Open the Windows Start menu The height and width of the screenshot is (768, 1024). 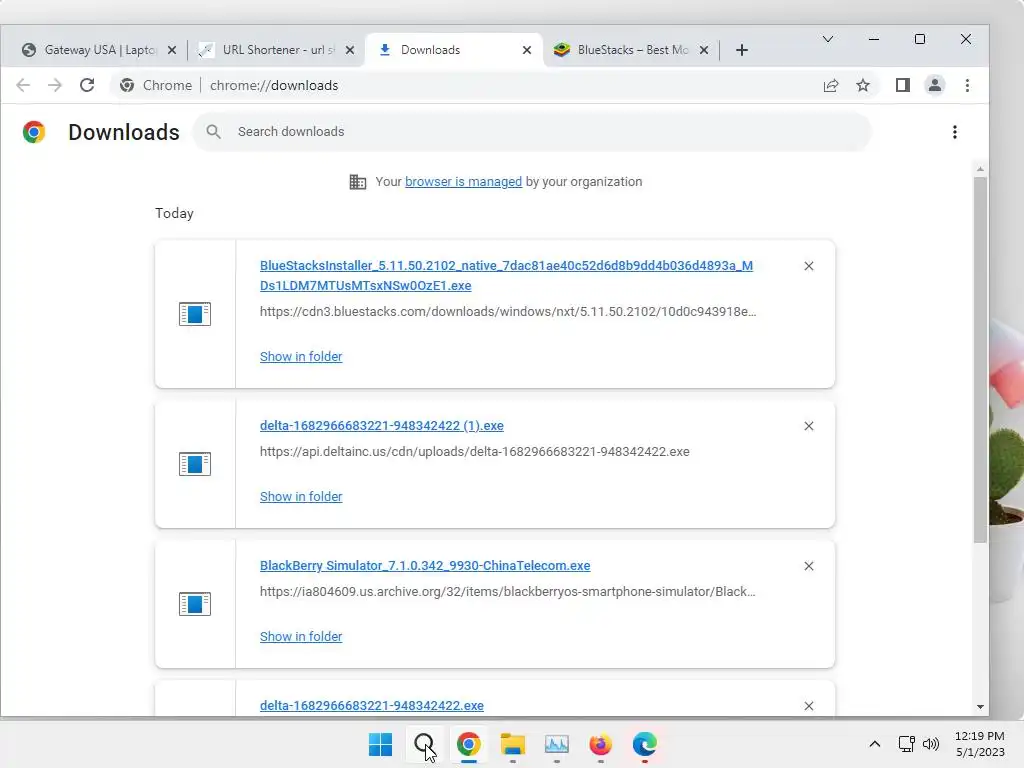click(x=380, y=744)
